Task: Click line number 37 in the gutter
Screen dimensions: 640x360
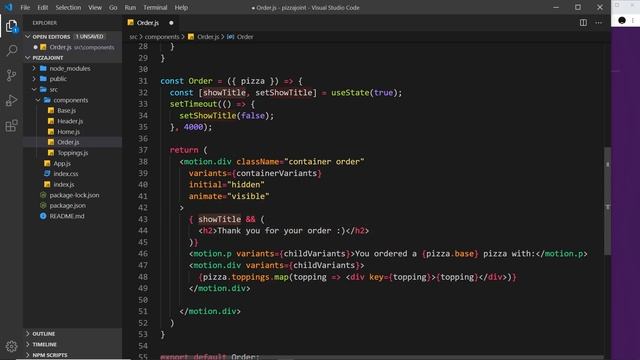Action: click(143, 150)
